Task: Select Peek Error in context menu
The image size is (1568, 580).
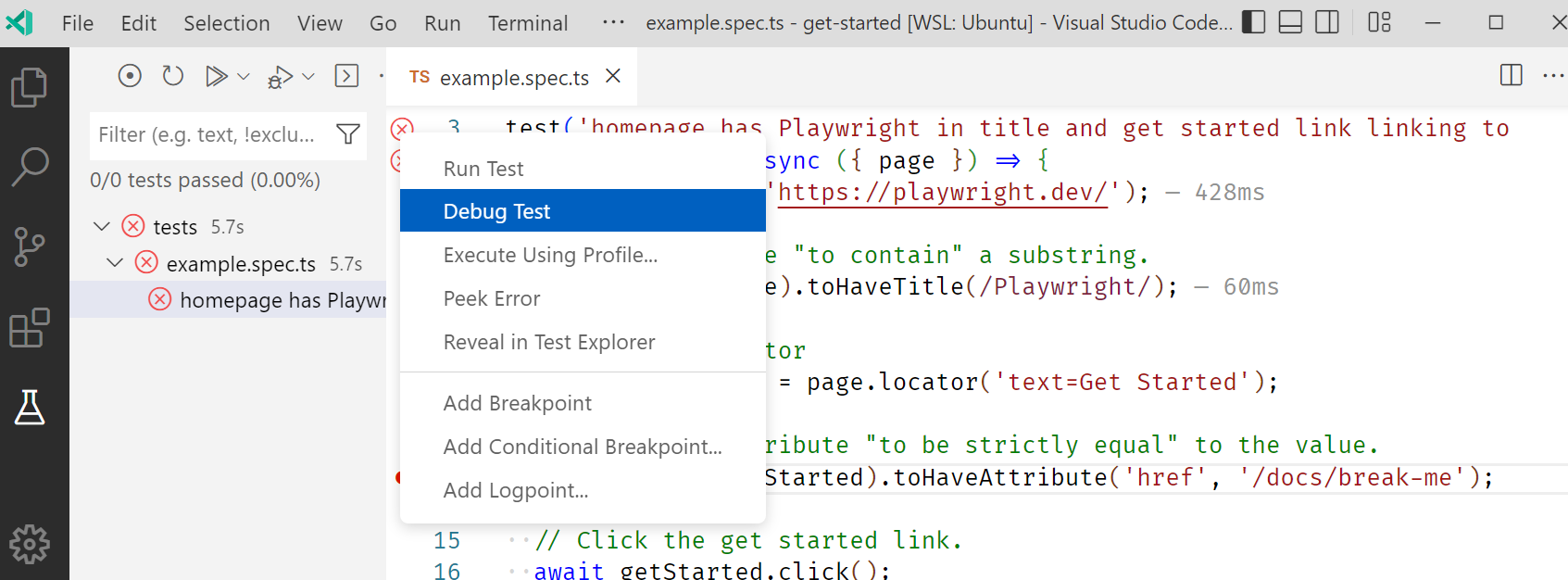Action: coord(583,298)
